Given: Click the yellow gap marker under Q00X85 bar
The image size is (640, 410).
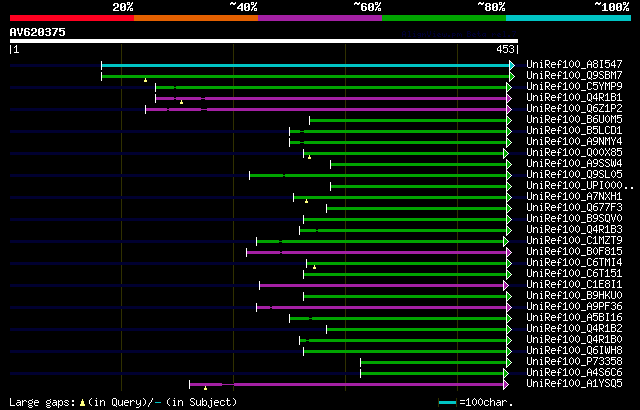Looking at the screenshot, I should (x=309, y=157).
